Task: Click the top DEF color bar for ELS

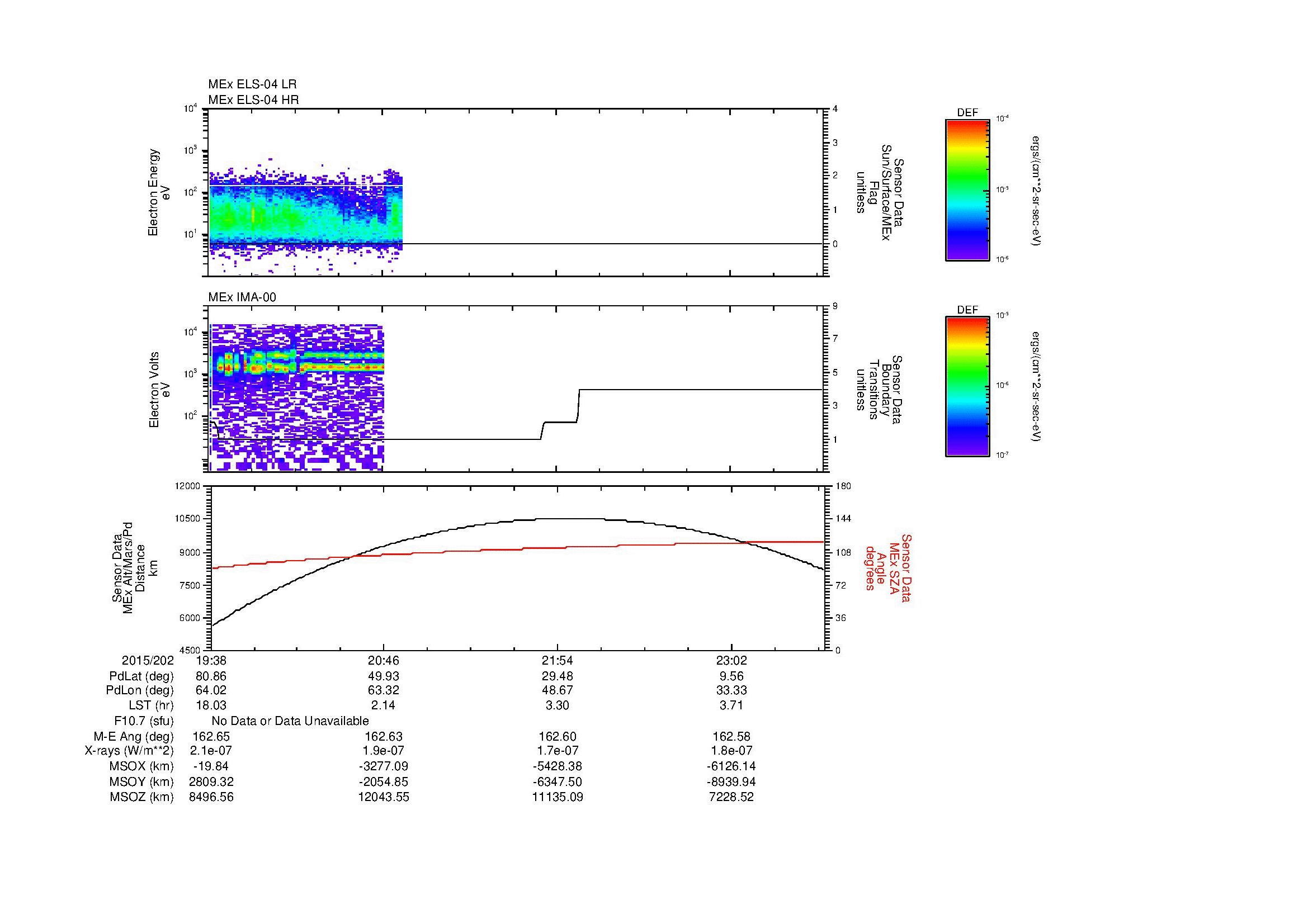Action: (967, 189)
